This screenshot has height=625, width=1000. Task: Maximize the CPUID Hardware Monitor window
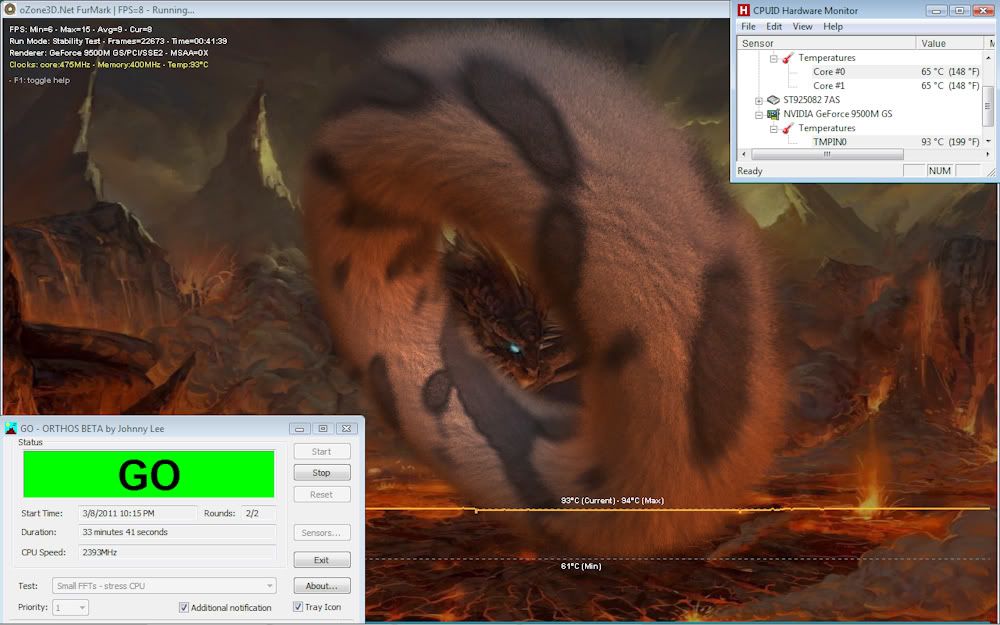(959, 10)
